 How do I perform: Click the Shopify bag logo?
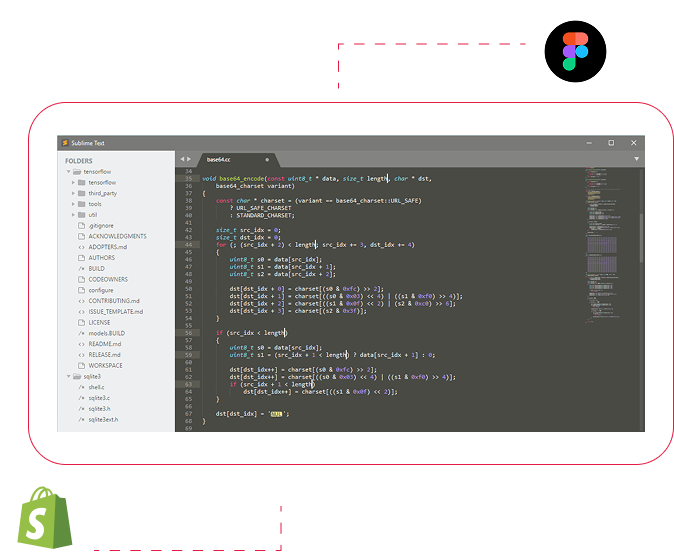pos(45,517)
